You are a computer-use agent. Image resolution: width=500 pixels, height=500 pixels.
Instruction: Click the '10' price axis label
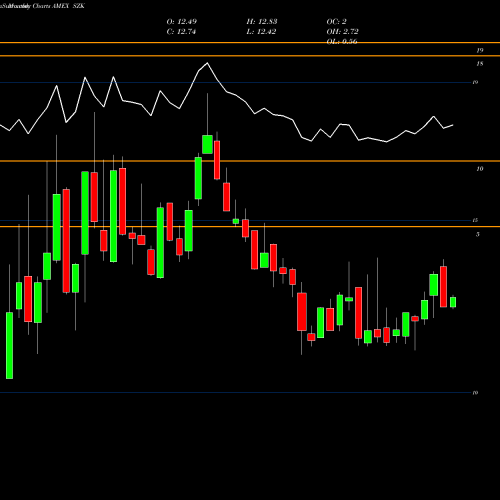click(480, 169)
